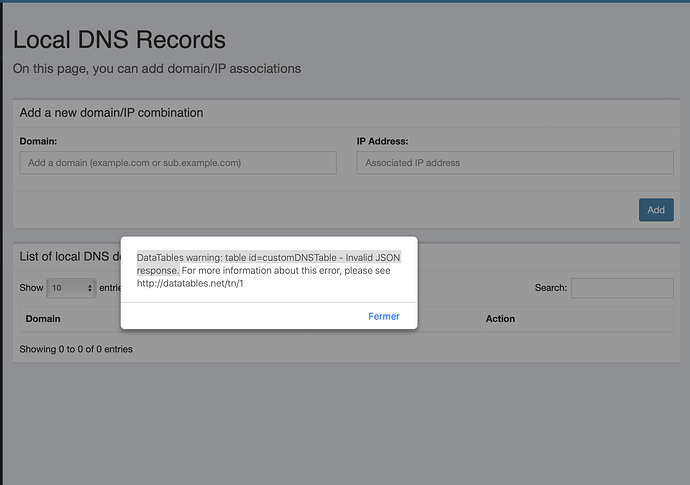The image size is (690, 485).
Task: Click the 'Showing 0 to 0 of 0 entries' text
Action: pyautogui.click(x=76, y=349)
